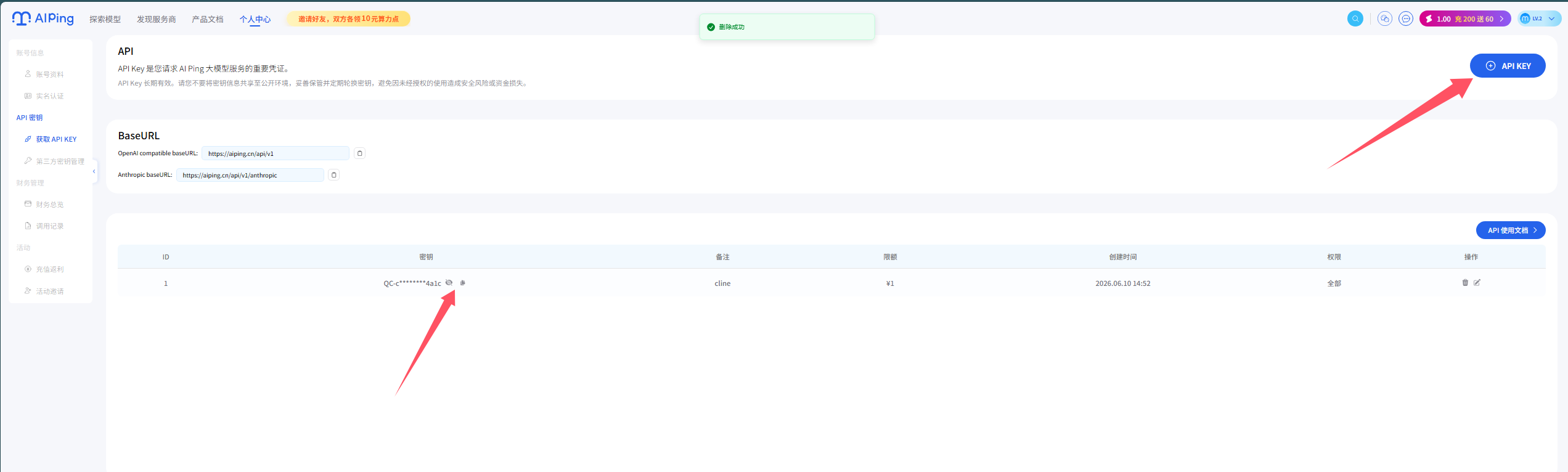Open the 探索模型 menu
The height and width of the screenshot is (472, 1568).
pyautogui.click(x=105, y=19)
